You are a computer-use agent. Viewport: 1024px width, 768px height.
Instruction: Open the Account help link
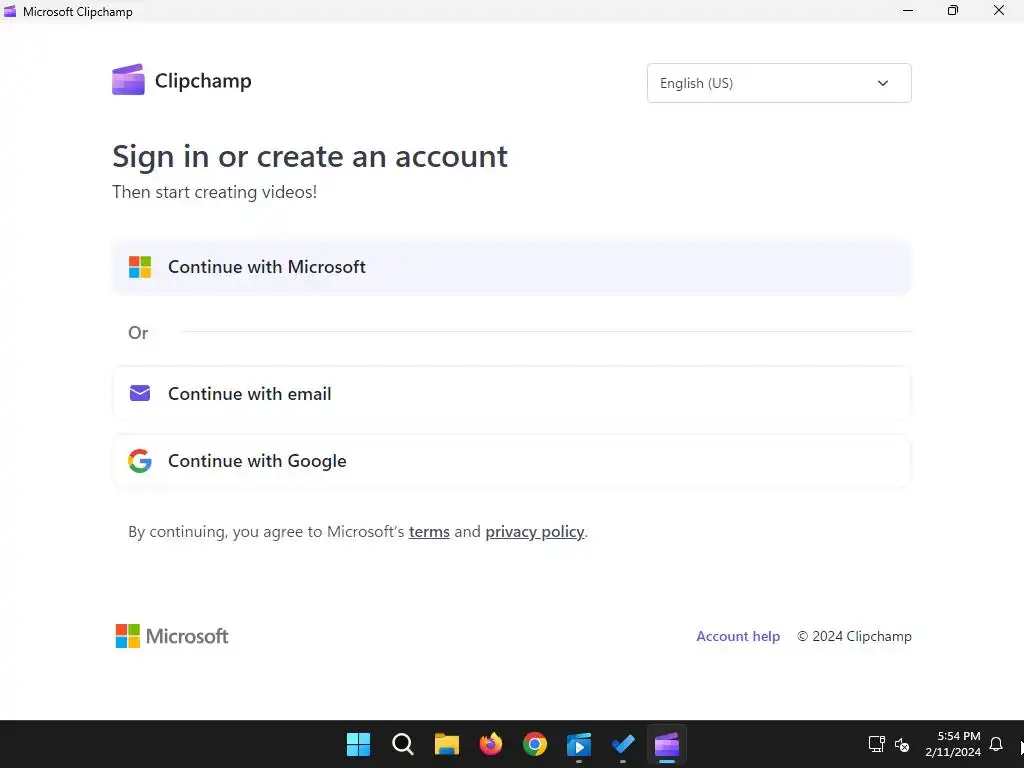click(738, 636)
